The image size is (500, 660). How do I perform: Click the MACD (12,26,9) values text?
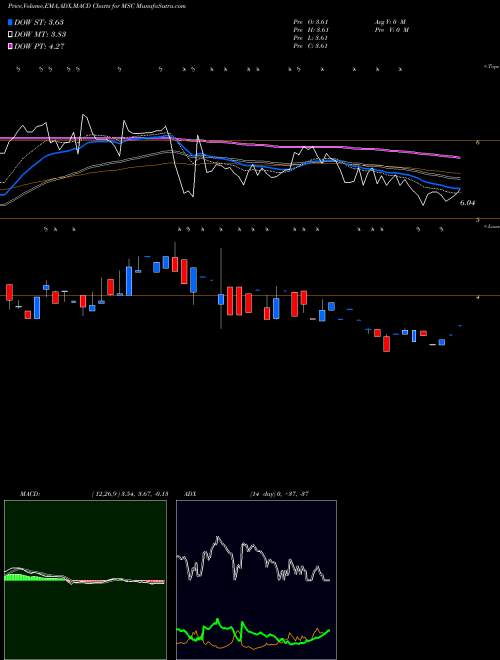129,494
